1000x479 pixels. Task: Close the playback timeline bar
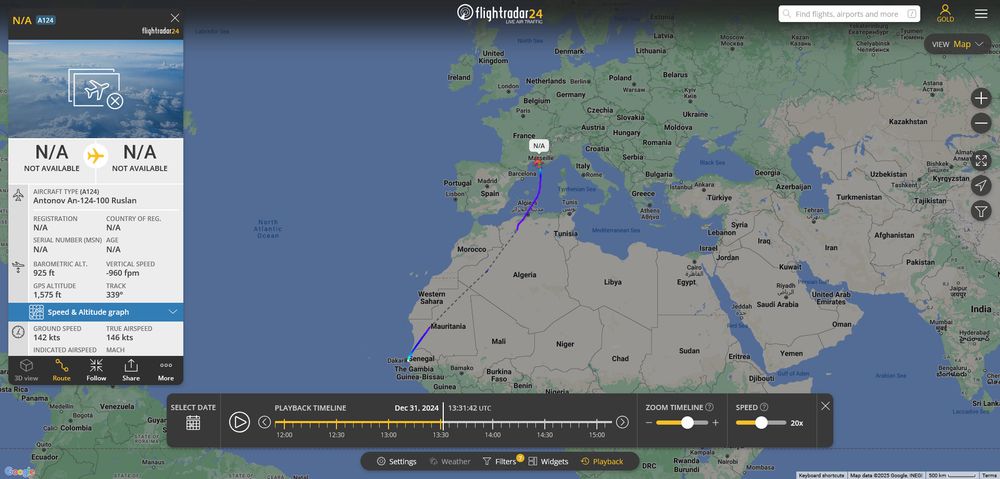tap(825, 406)
